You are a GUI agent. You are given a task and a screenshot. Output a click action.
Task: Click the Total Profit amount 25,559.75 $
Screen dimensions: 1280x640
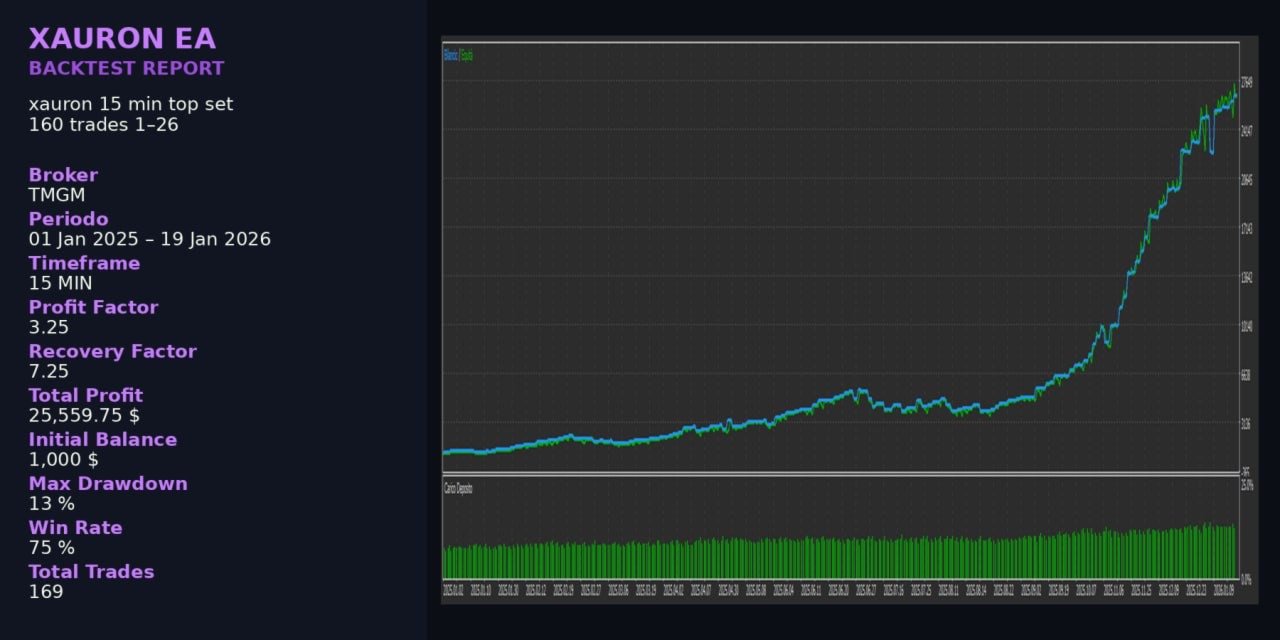(x=84, y=415)
